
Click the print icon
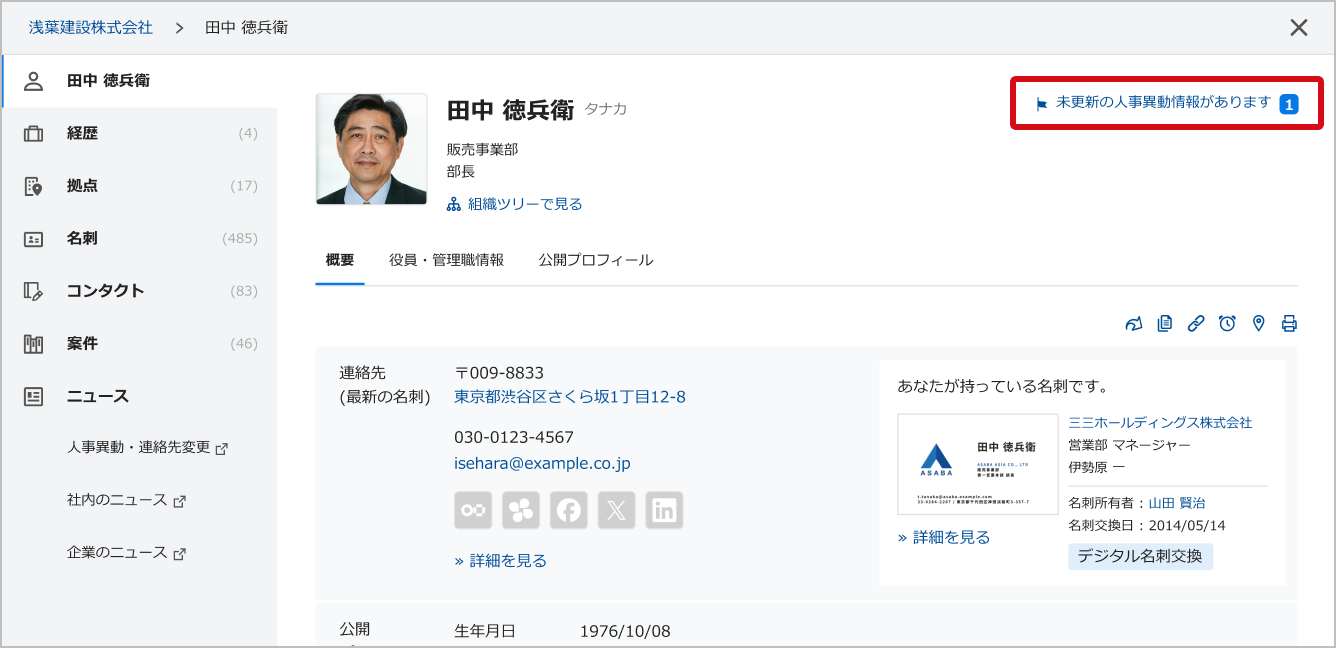tap(1289, 323)
